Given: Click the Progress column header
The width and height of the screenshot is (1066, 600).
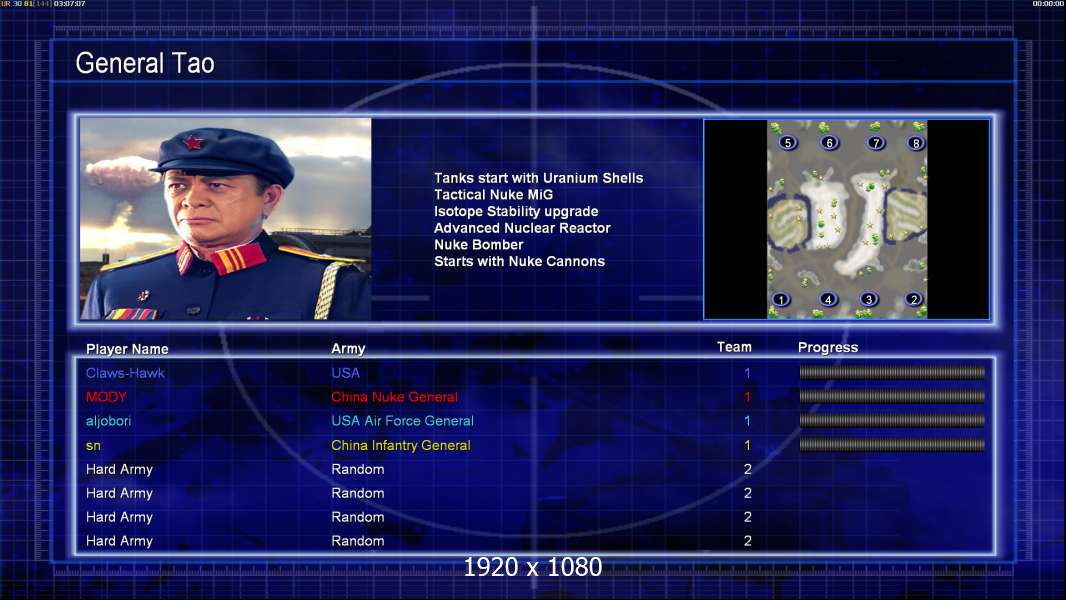Looking at the screenshot, I should [x=828, y=348].
